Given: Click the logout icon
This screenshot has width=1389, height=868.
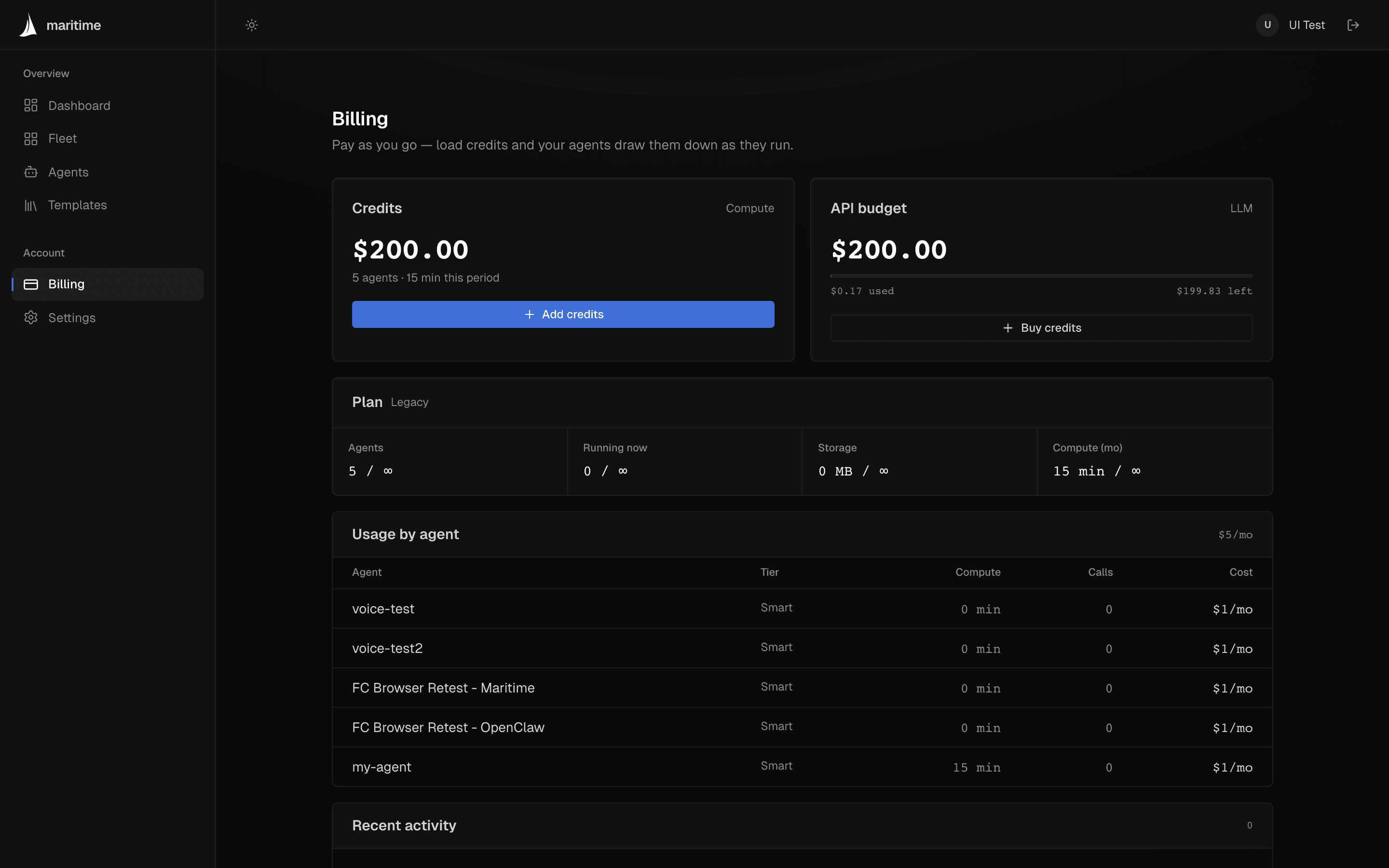Looking at the screenshot, I should click(1353, 25).
